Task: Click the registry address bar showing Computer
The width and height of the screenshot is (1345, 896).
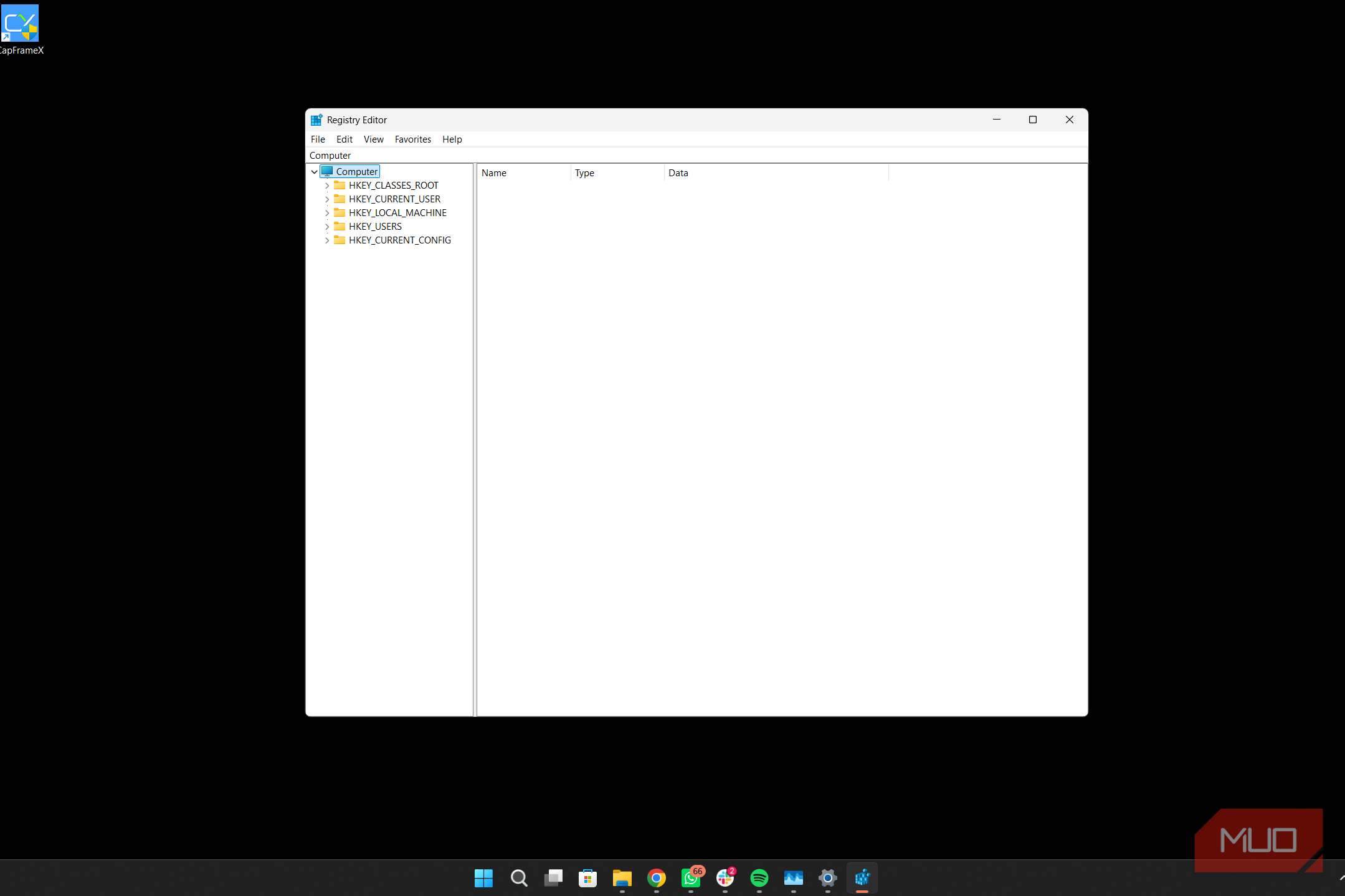Action: click(696, 156)
